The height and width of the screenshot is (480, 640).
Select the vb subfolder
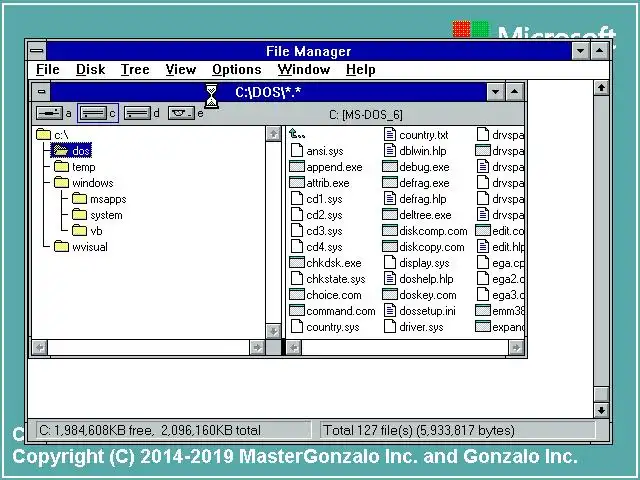[87, 231]
